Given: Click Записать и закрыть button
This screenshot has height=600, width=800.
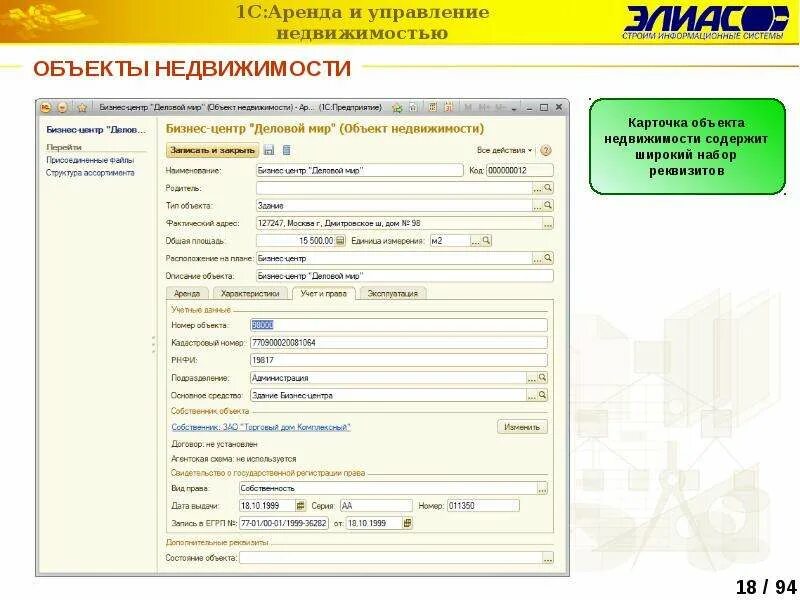Looking at the screenshot, I should coord(212,150).
